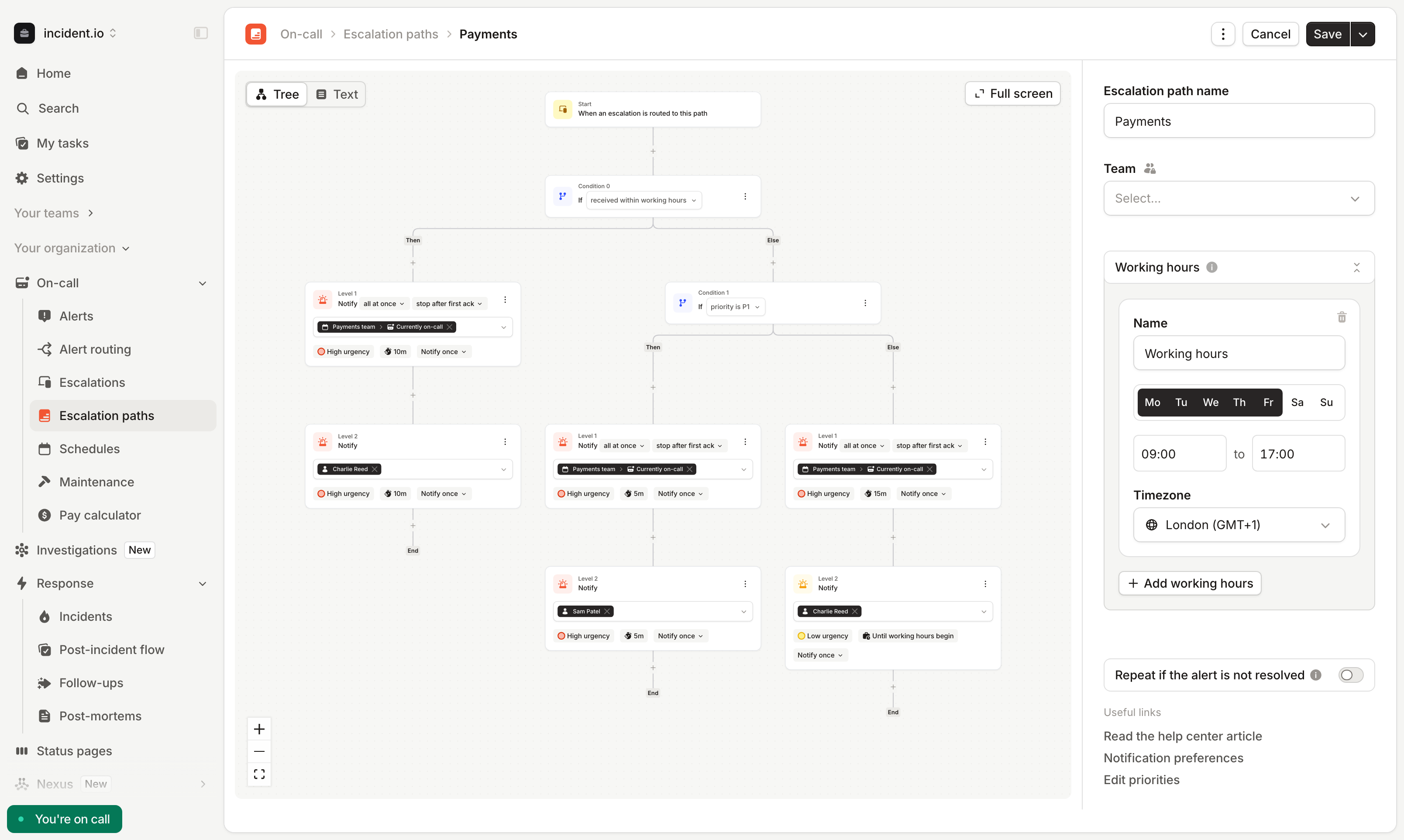
Task: Toggle Tuesday in working days
Action: 1181,403
